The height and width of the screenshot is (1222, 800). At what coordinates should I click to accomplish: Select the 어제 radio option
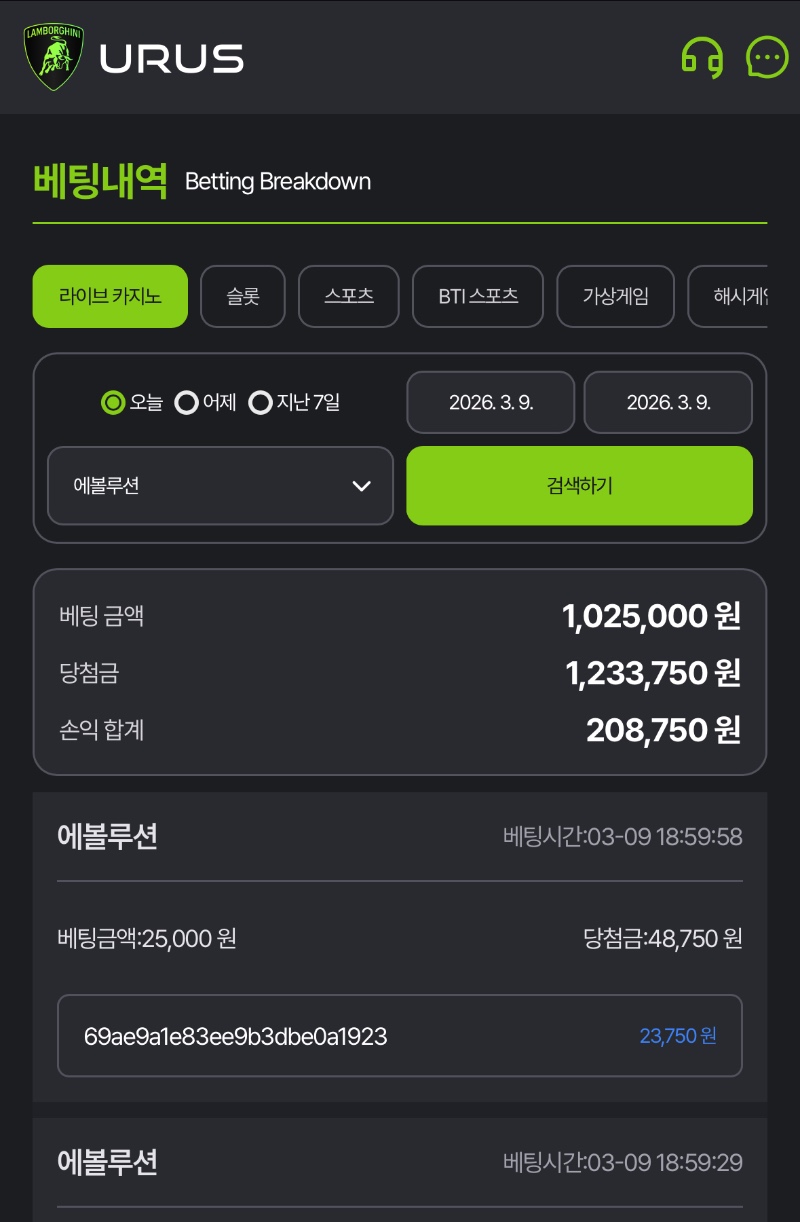(x=187, y=403)
